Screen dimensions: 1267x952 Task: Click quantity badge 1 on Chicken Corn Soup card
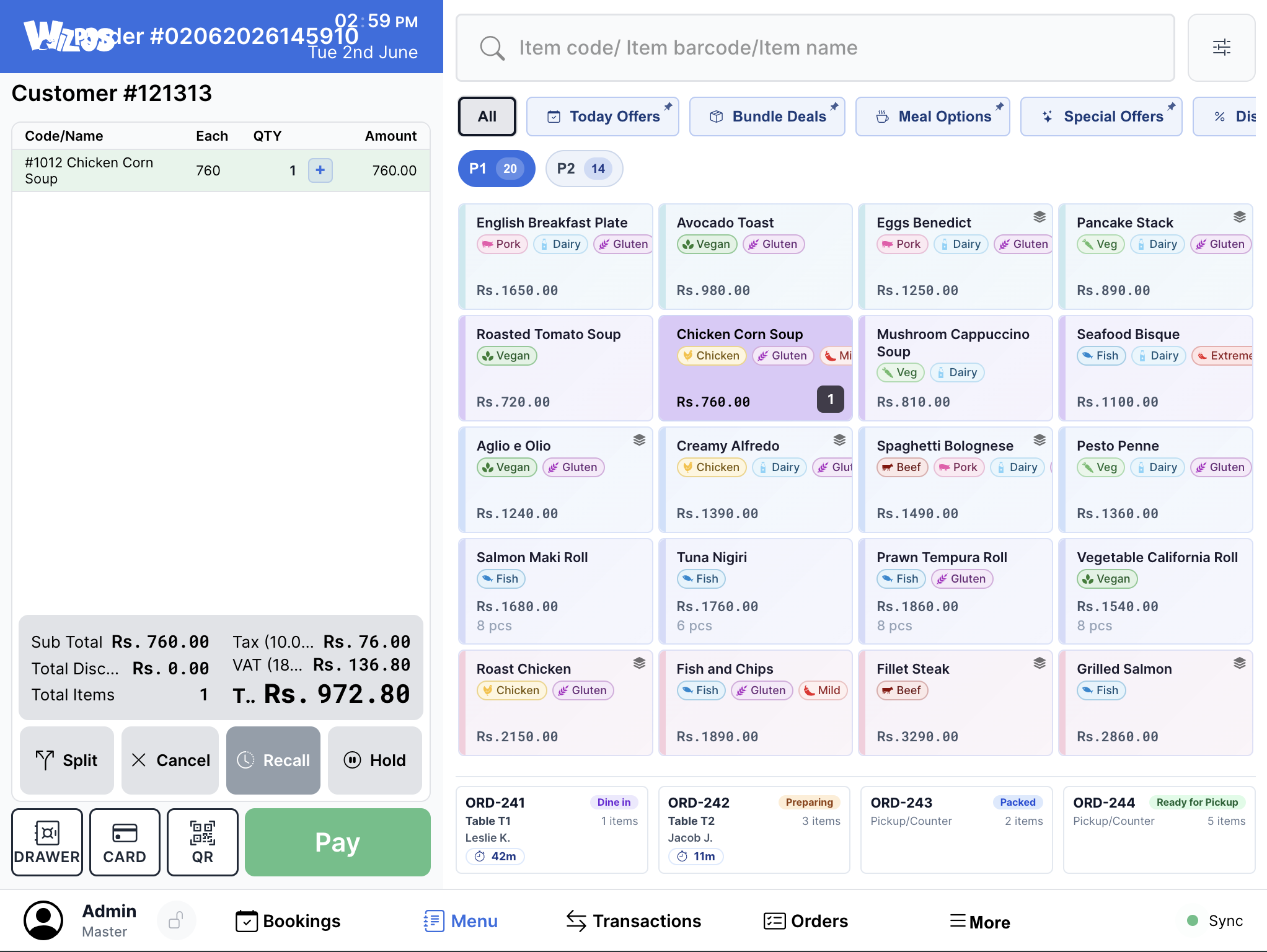(831, 399)
